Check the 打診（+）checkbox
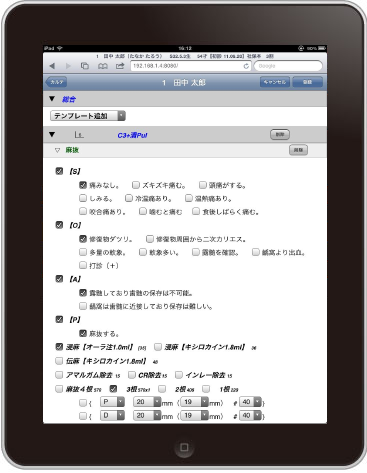Screen dimensions: 367x473 click(x=83, y=265)
